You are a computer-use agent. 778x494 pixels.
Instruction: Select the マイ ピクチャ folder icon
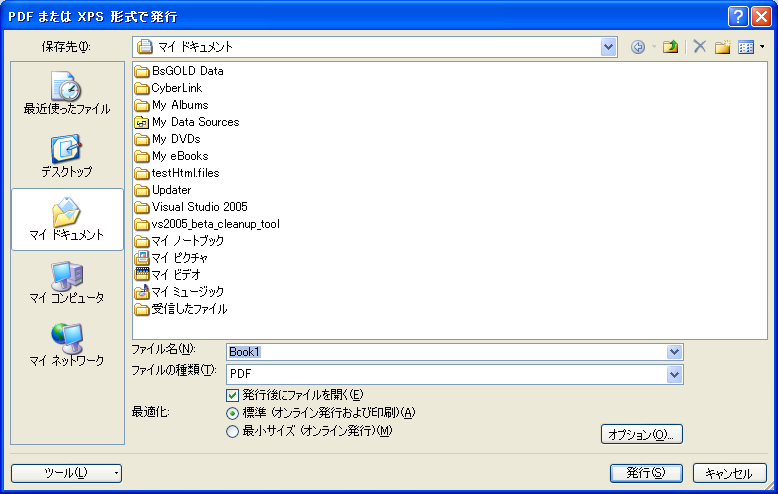point(142,258)
